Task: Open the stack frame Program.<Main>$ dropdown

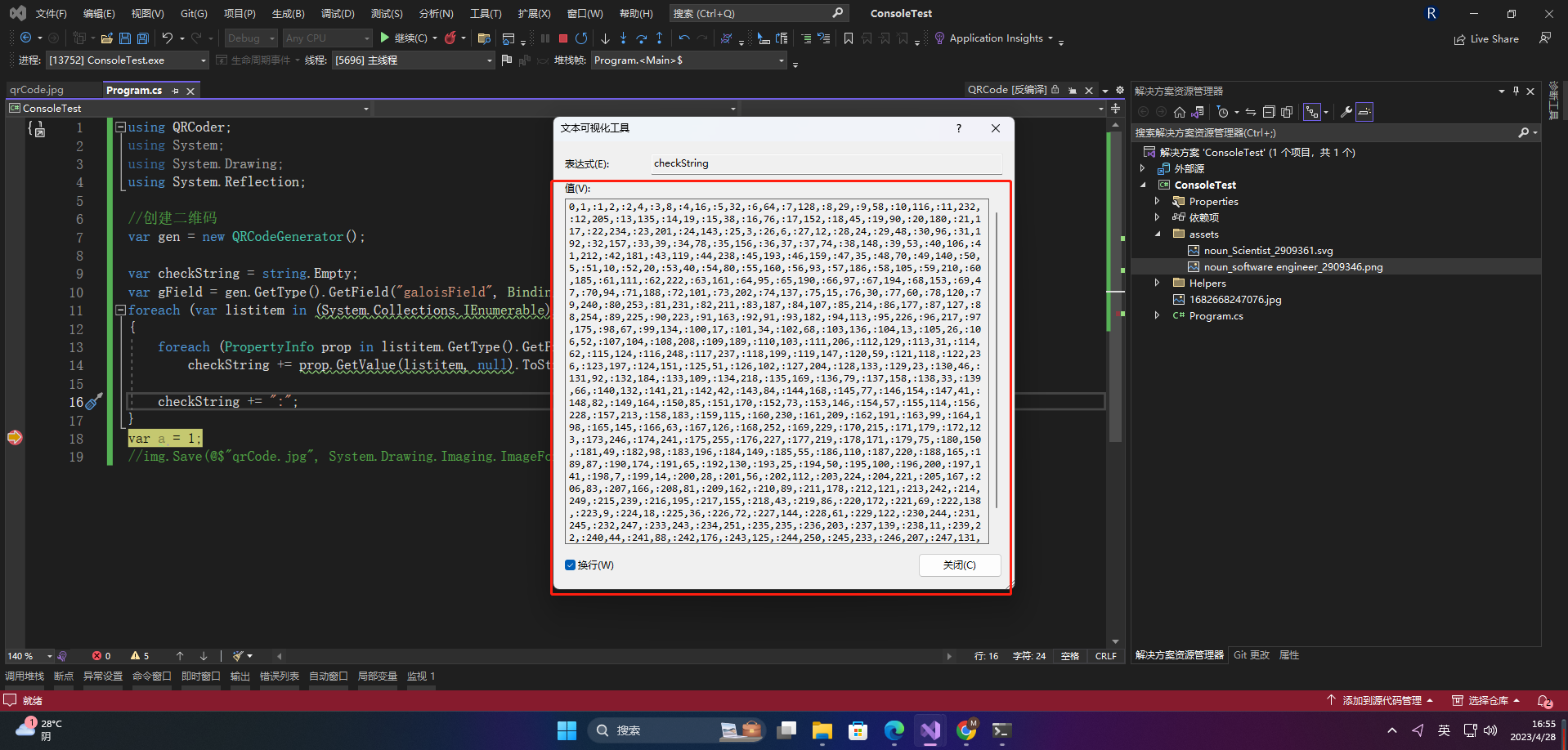Action: pos(689,60)
